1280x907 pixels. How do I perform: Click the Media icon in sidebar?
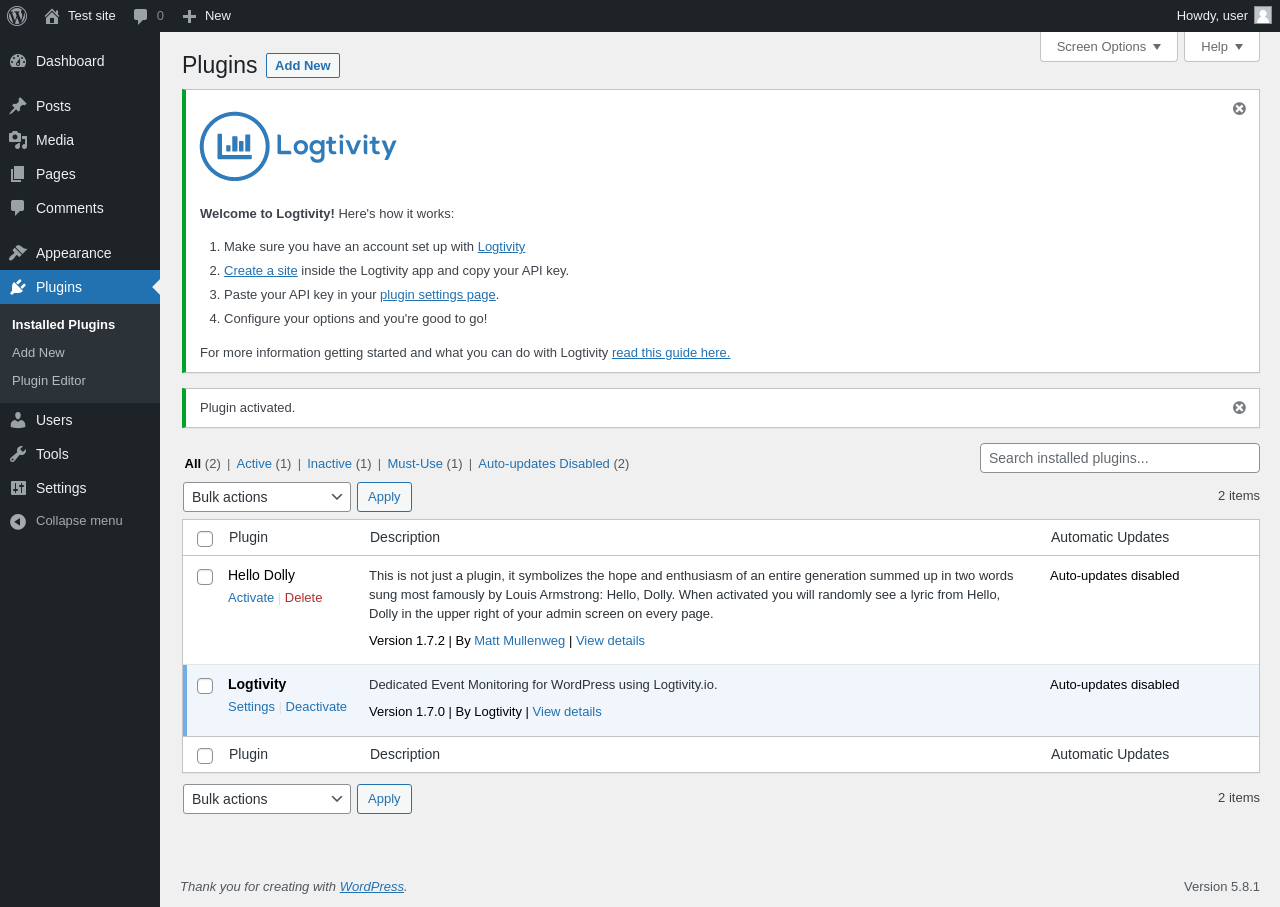point(18,140)
